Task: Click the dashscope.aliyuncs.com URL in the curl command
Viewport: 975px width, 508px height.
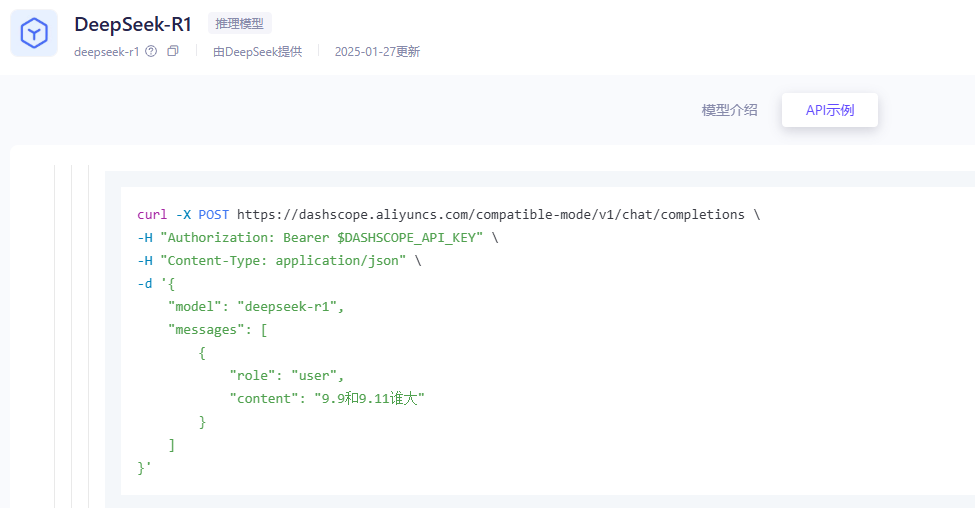Action: point(491,215)
